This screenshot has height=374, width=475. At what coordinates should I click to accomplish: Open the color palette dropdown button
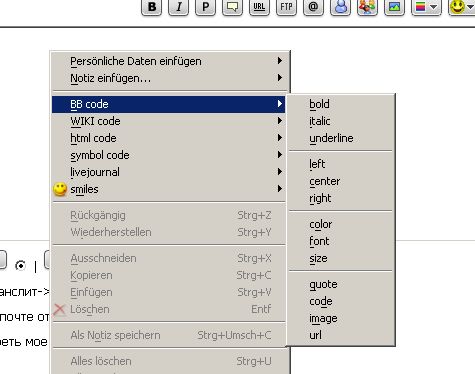pos(426,7)
